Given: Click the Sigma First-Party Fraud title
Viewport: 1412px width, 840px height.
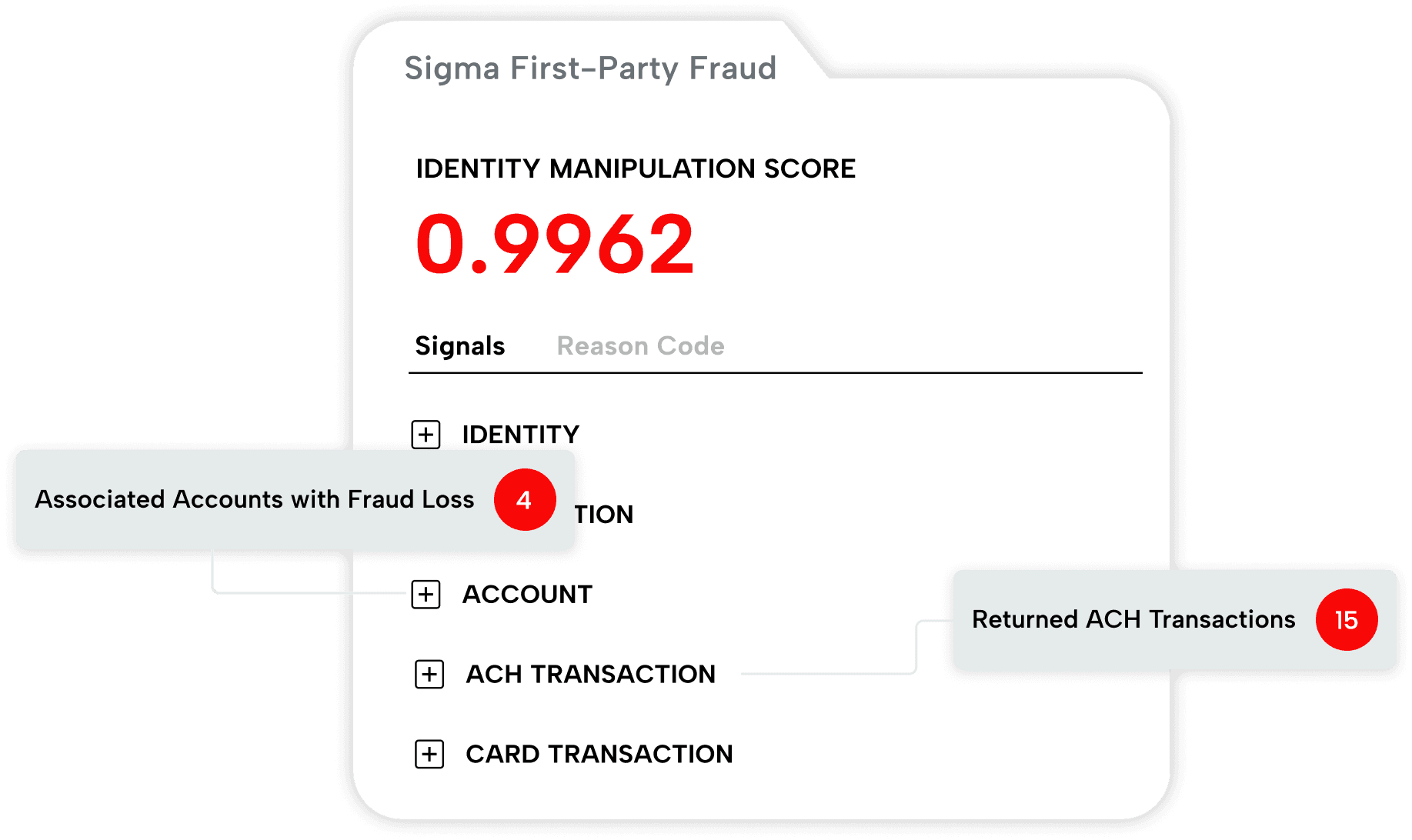Looking at the screenshot, I should [x=590, y=68].
